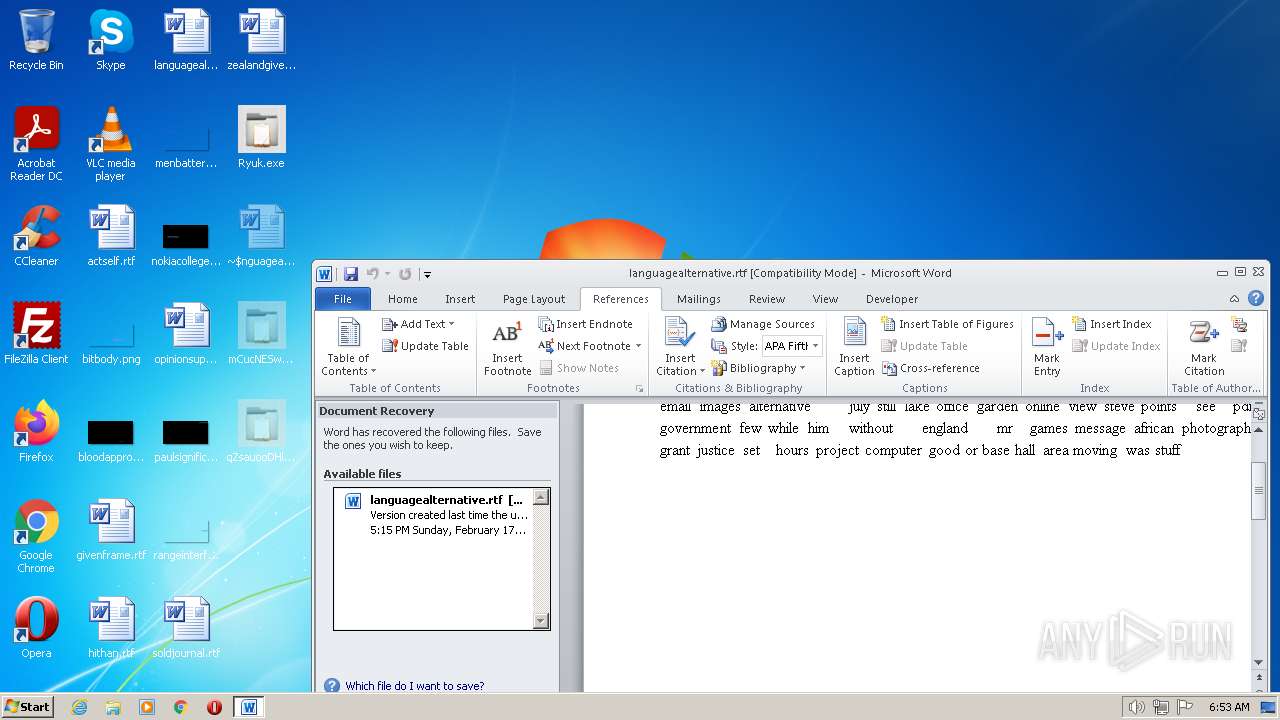The height and width of the screenshot is (720, 1280).
Task: Switch to the Insert tab
Action: tap(460, 298)
